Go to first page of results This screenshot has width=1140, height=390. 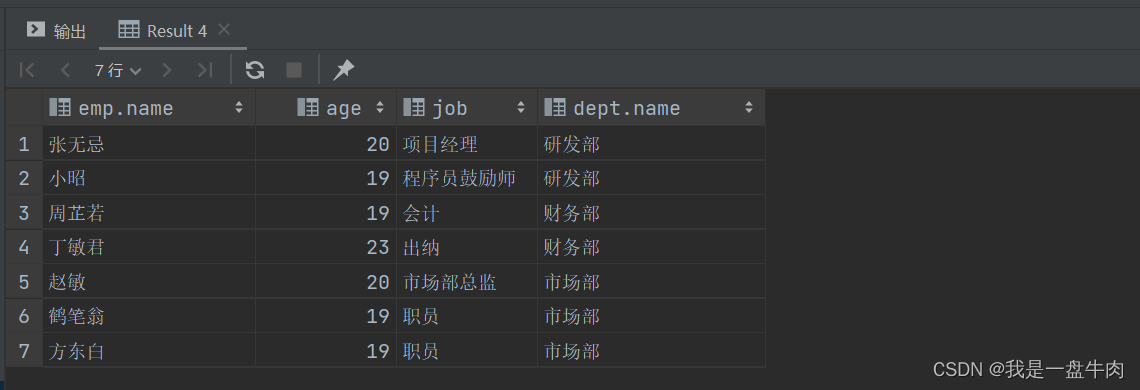27,70
